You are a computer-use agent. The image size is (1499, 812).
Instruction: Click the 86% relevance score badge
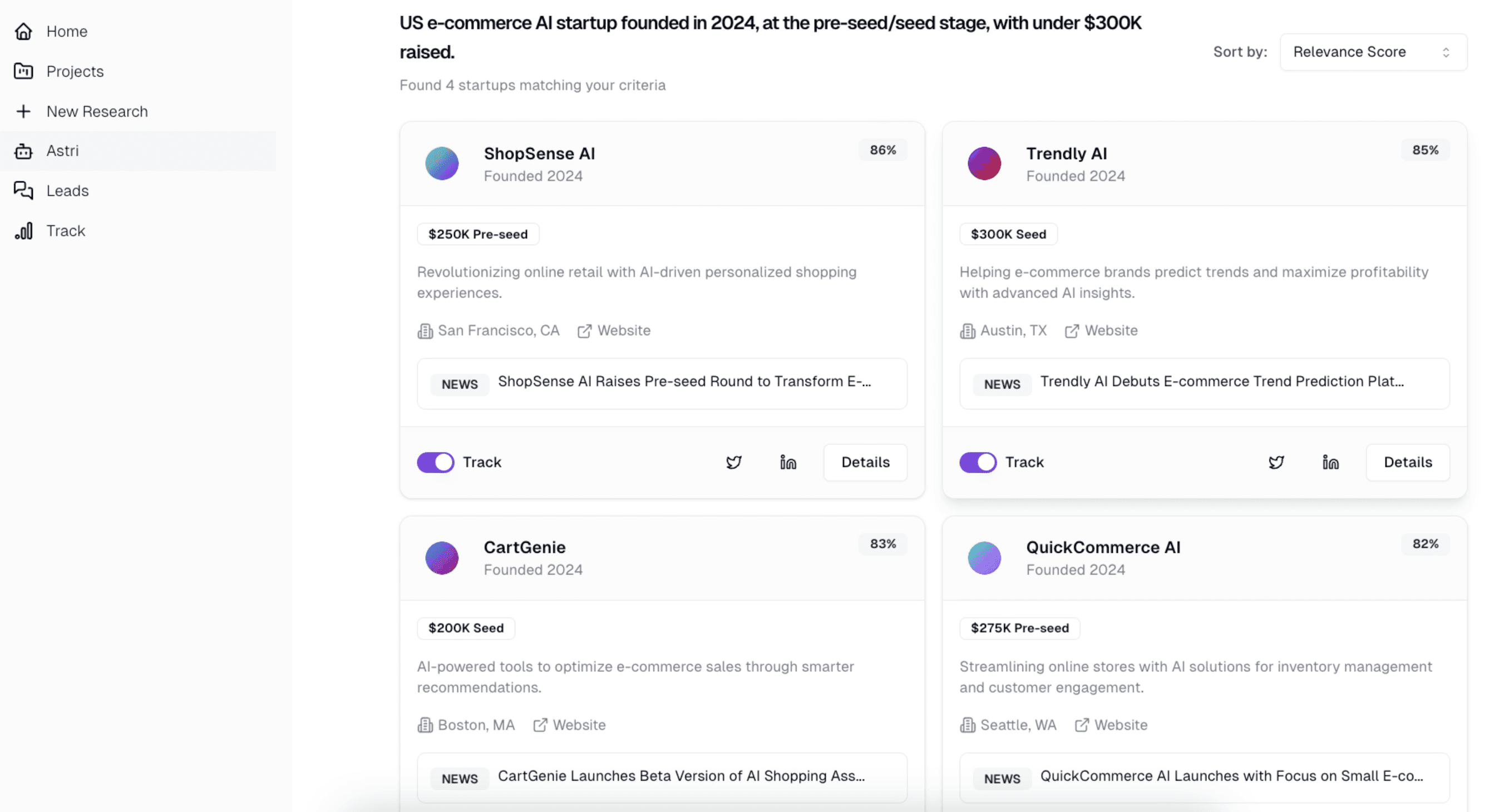point(882,151)
